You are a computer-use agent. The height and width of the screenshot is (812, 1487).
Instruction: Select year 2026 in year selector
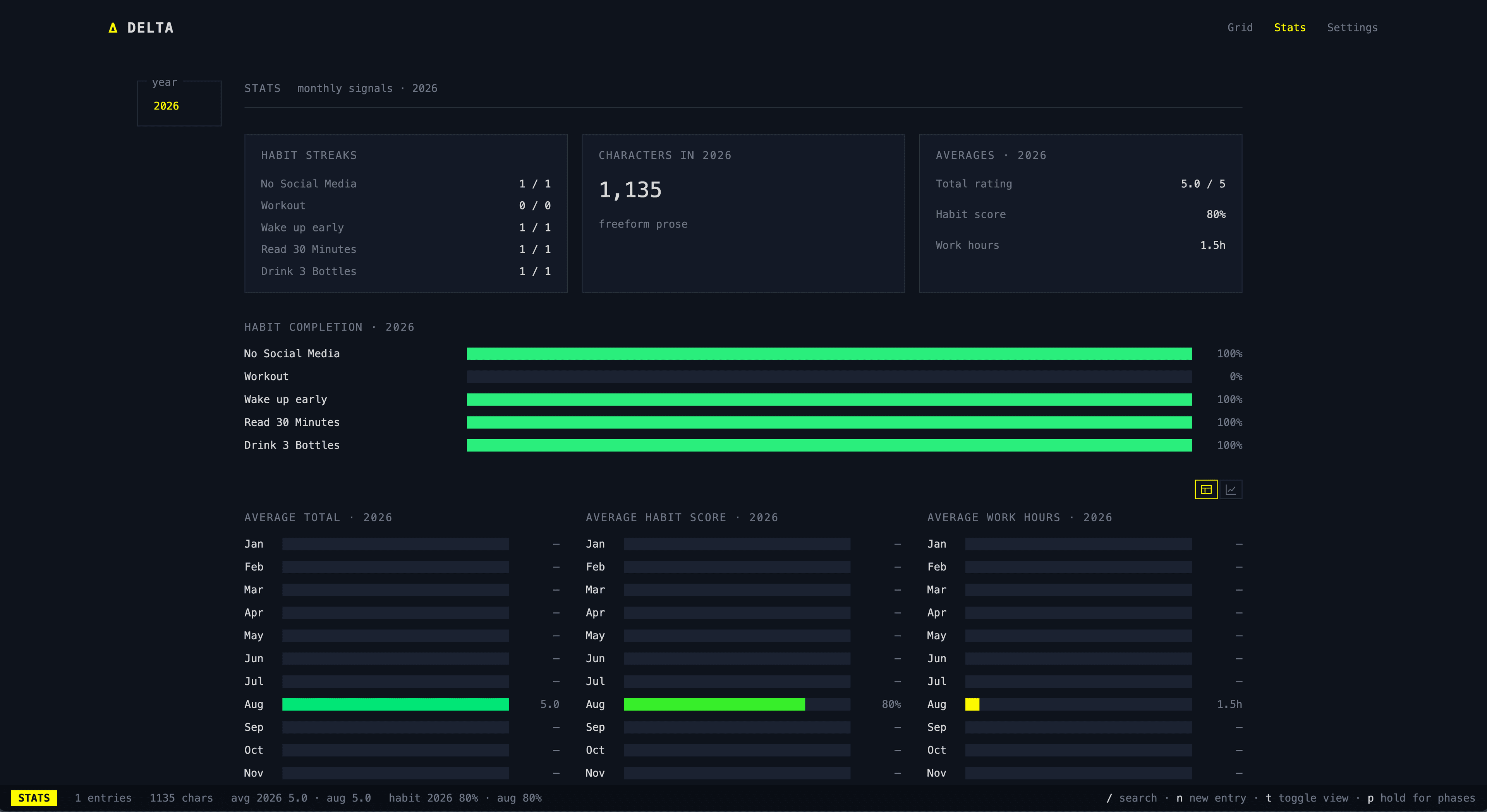(166, 106)
